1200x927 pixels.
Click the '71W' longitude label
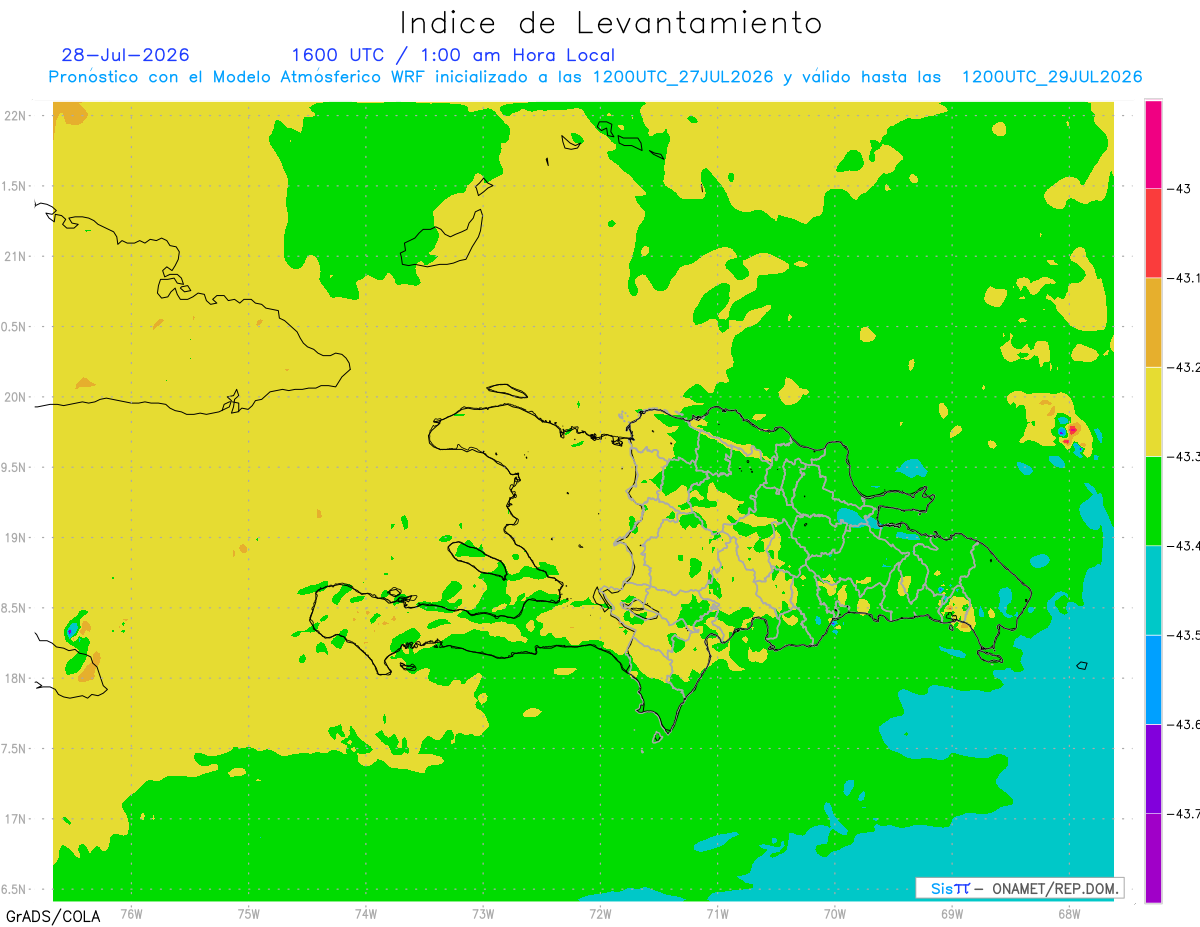click(x=717, y=913)
